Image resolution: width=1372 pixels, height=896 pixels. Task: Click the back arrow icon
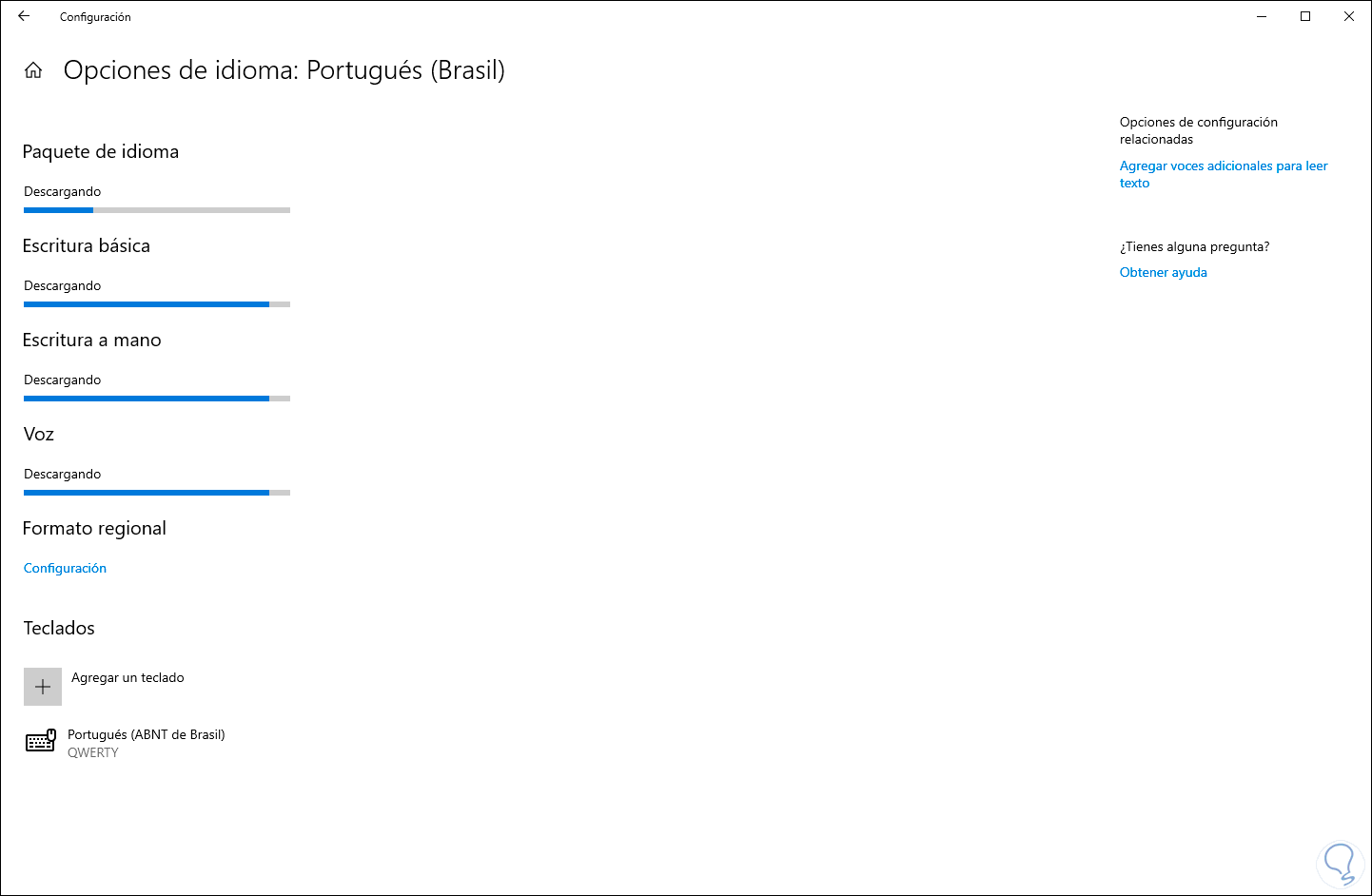(24, 16)
